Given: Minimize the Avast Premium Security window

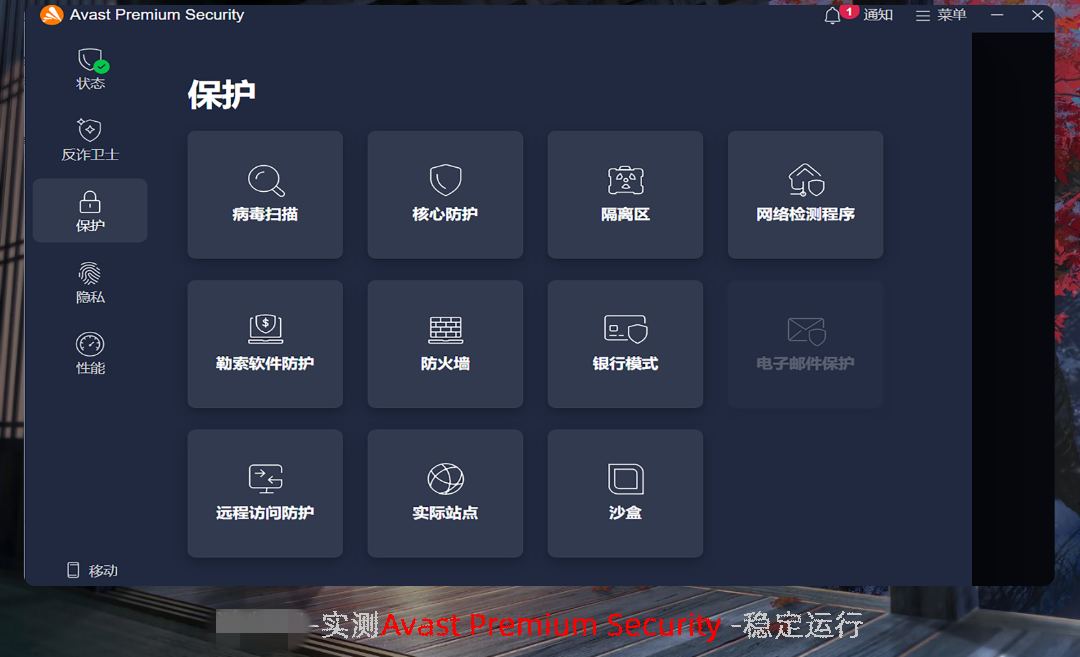Looking at the screenshot, I should pyautogui.click(x=997, y=14).
